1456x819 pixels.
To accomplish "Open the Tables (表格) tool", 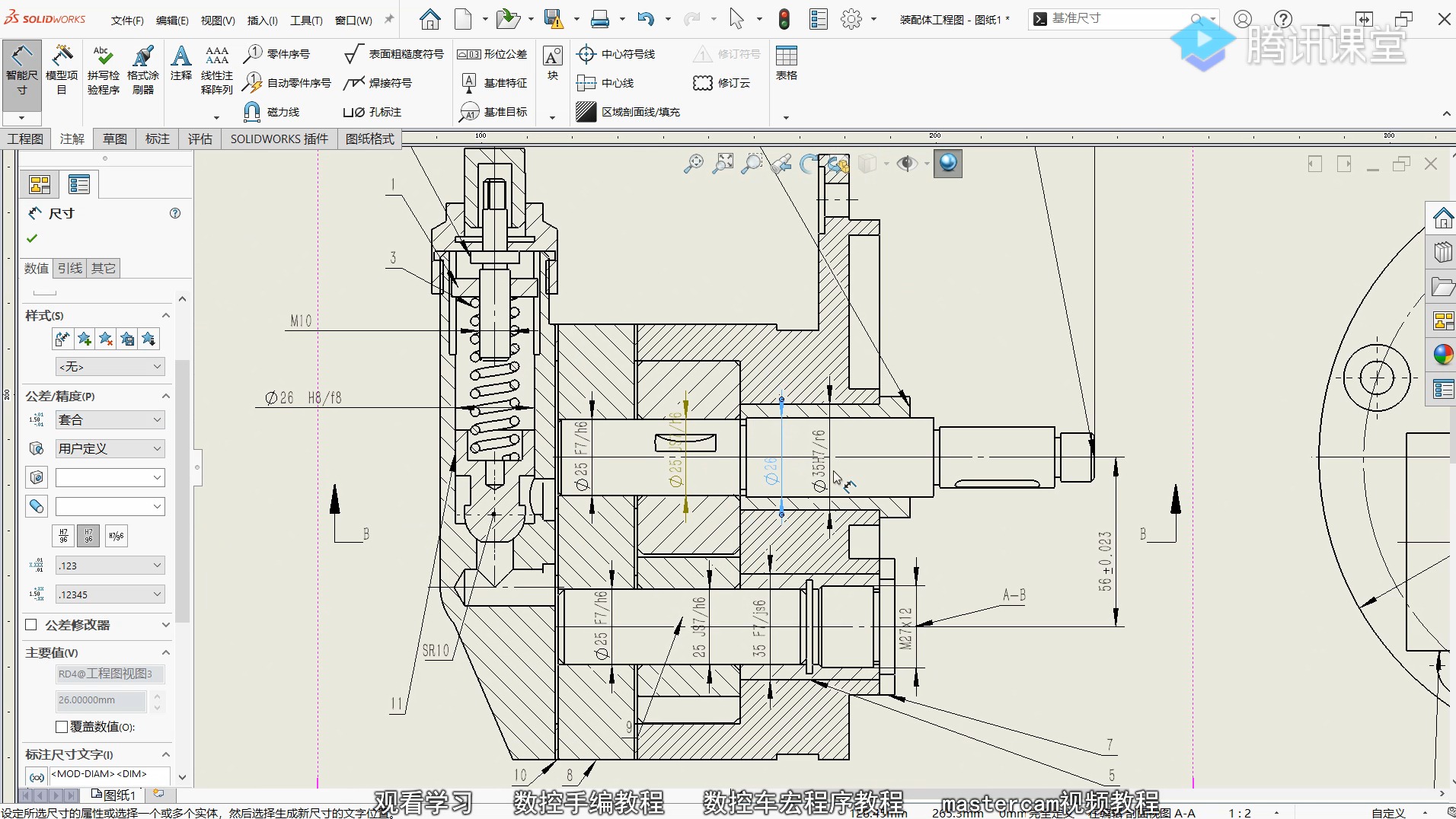I will [x=786, y=62].
